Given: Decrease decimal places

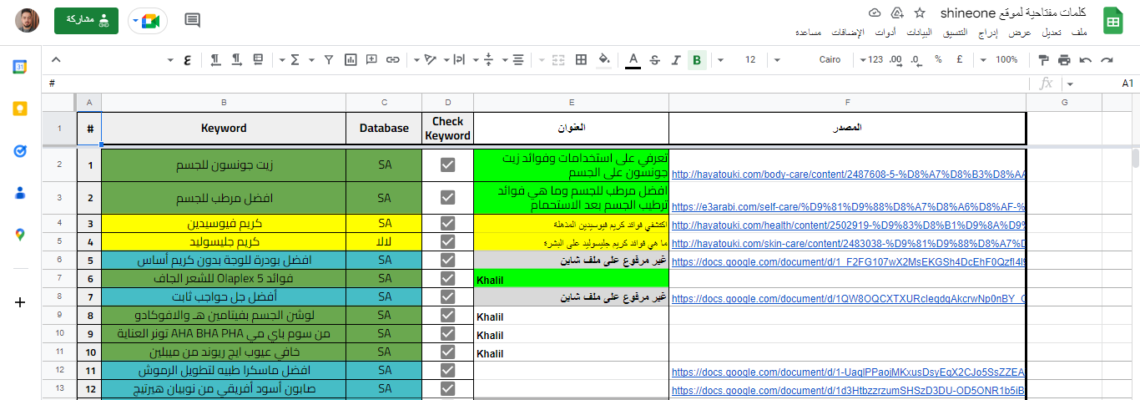Looking at the screenshot, I should click(915, 60).
